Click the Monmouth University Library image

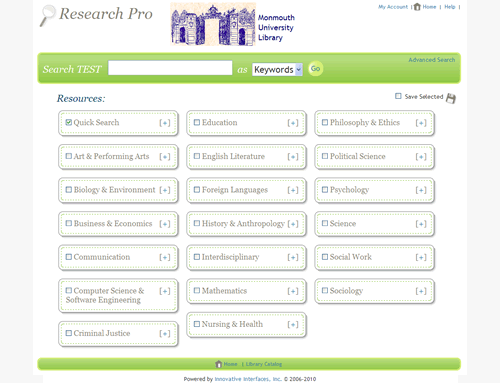tap(213, 24)
